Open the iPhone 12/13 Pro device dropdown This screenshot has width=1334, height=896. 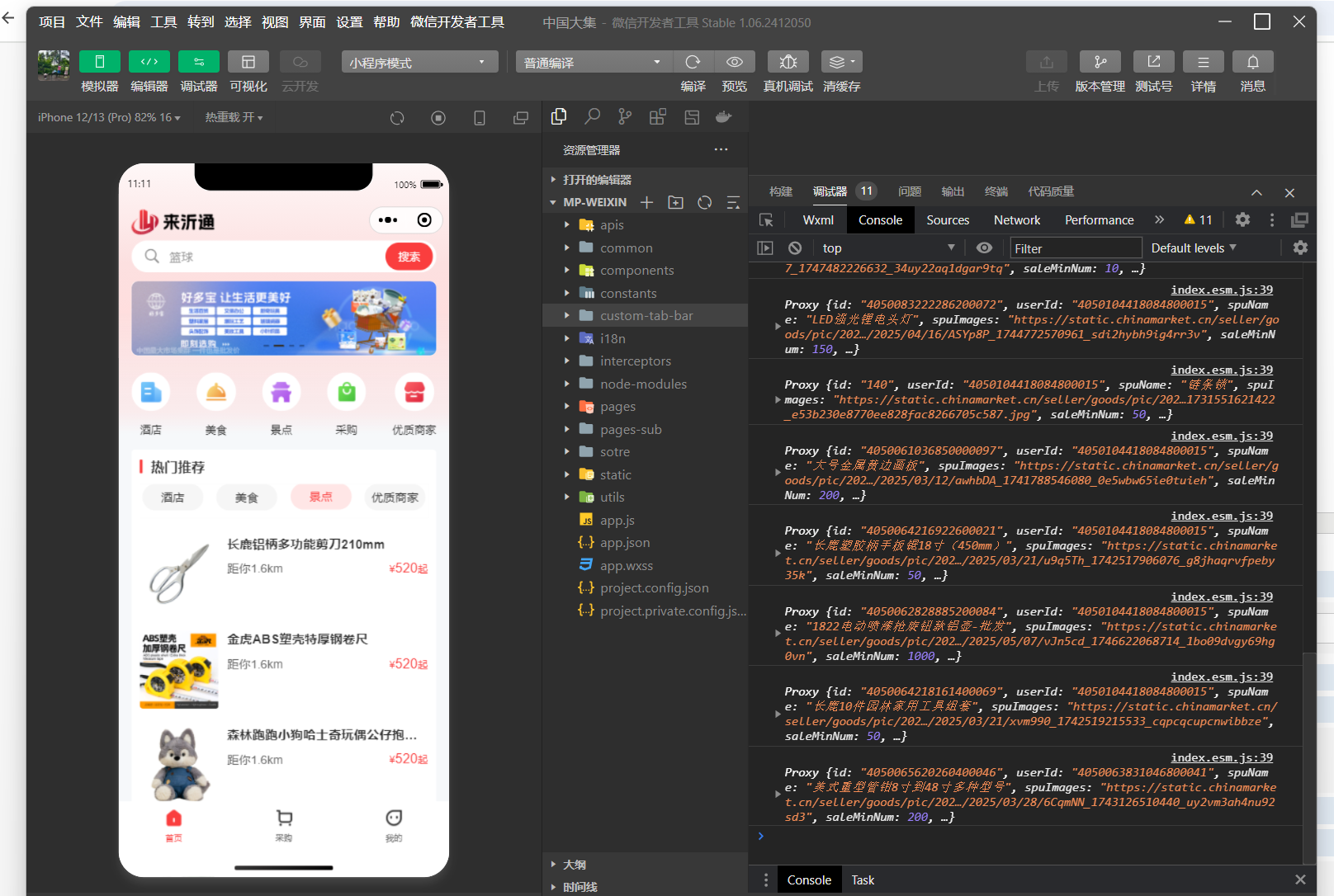(x=109, y=117)
